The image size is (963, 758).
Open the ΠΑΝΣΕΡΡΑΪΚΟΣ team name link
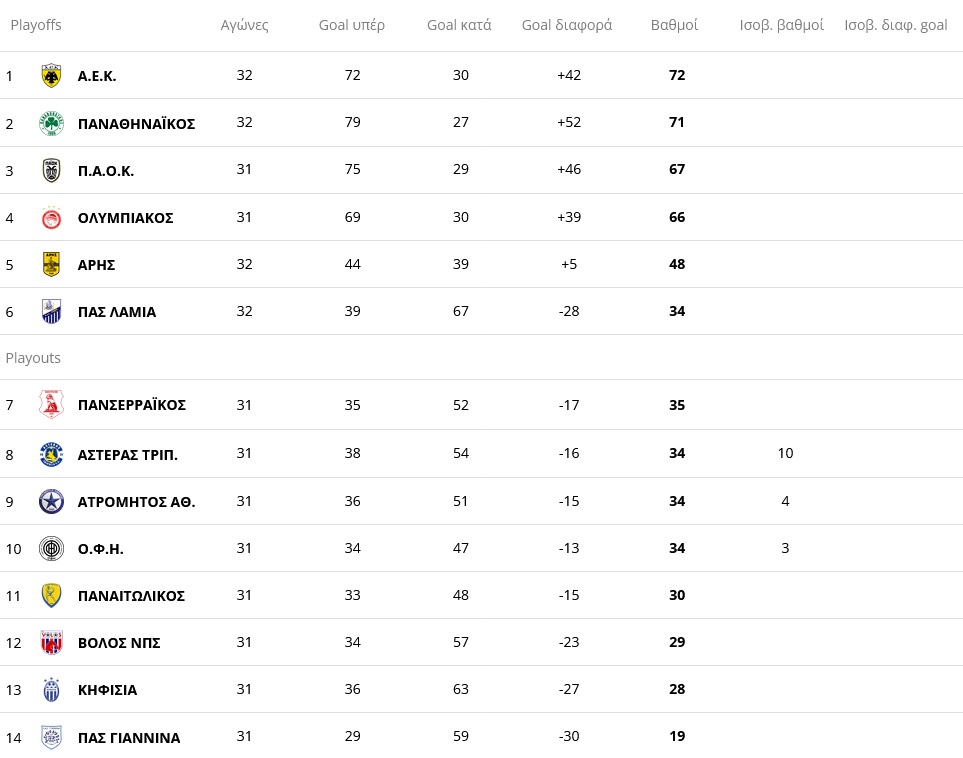point(132,405)
